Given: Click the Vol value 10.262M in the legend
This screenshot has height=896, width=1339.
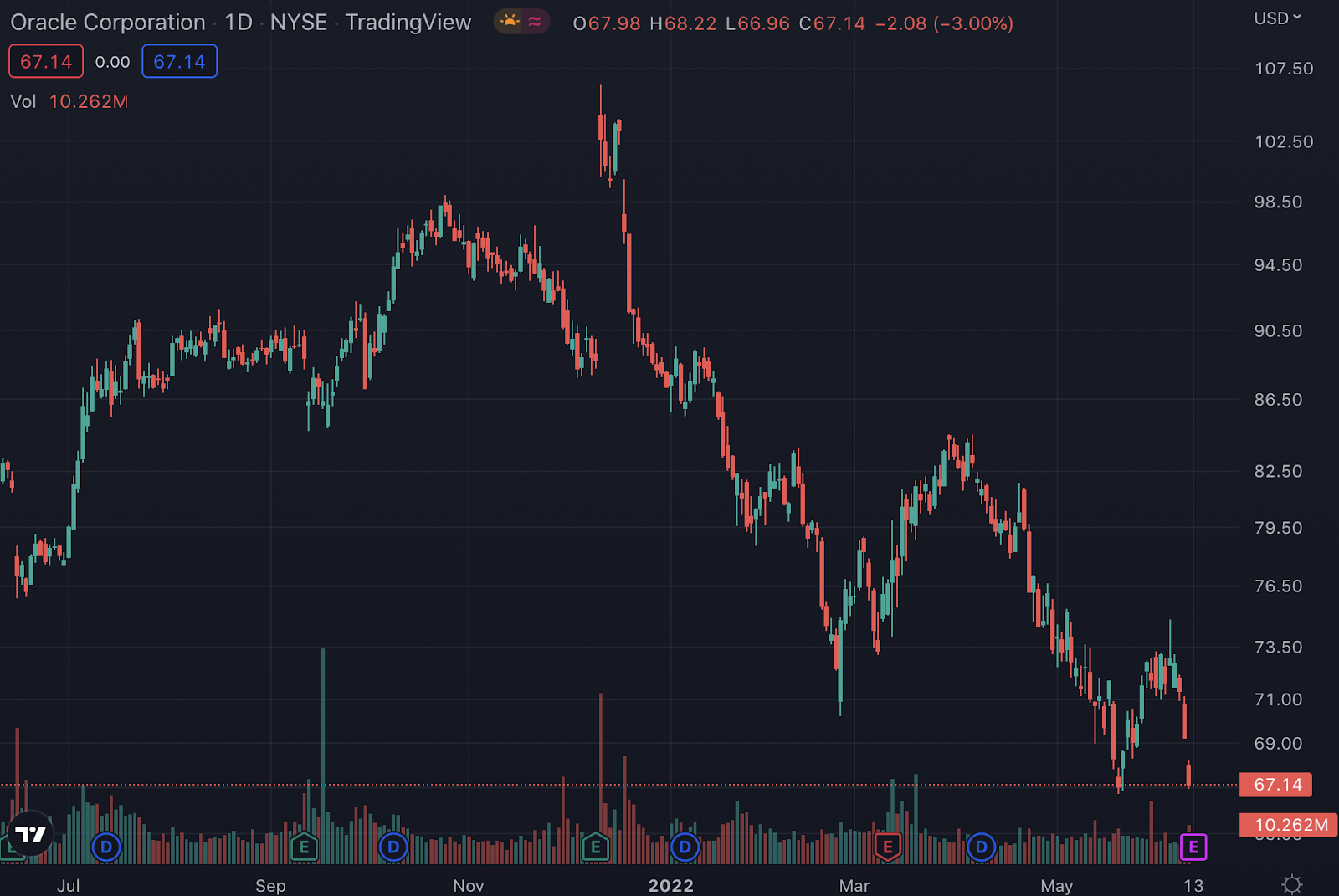Looking at the screenshot, I should pos(89,101).
